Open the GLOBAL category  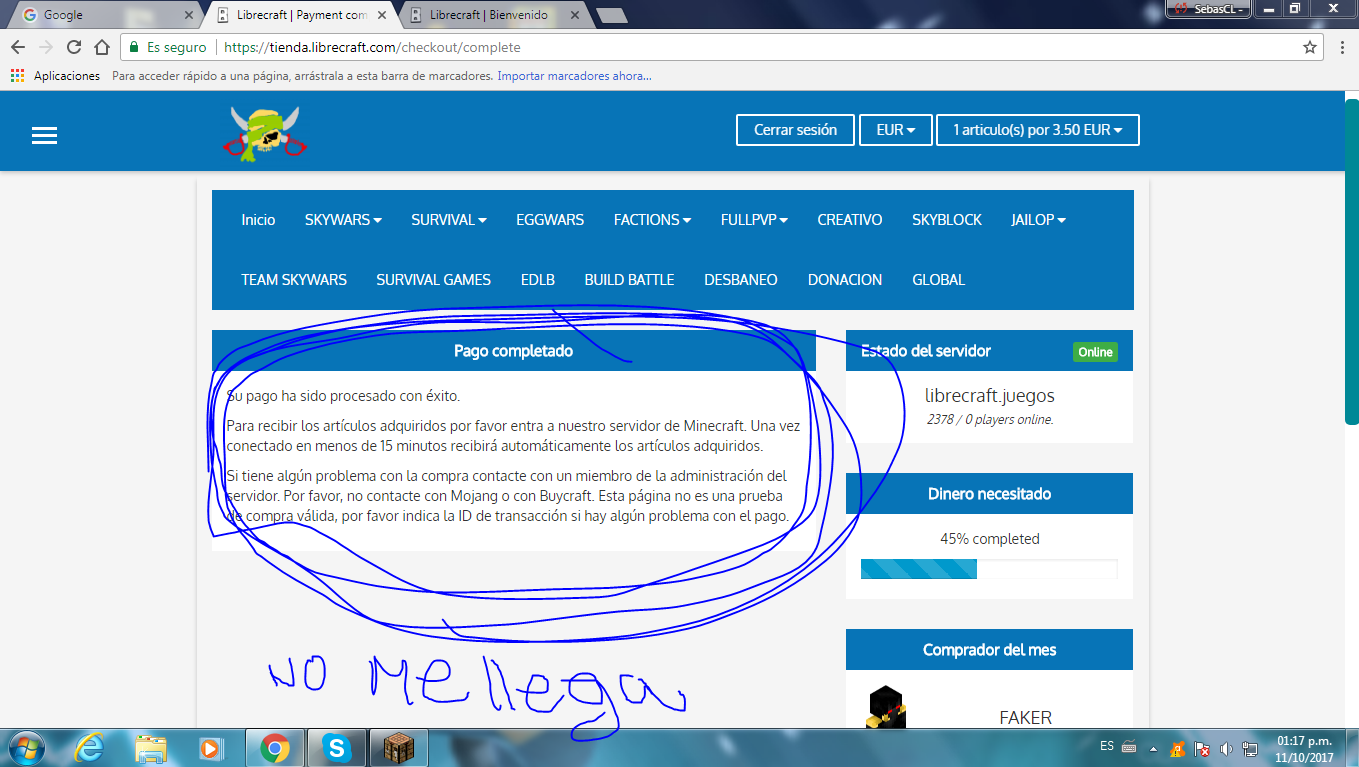coord(939,280)
